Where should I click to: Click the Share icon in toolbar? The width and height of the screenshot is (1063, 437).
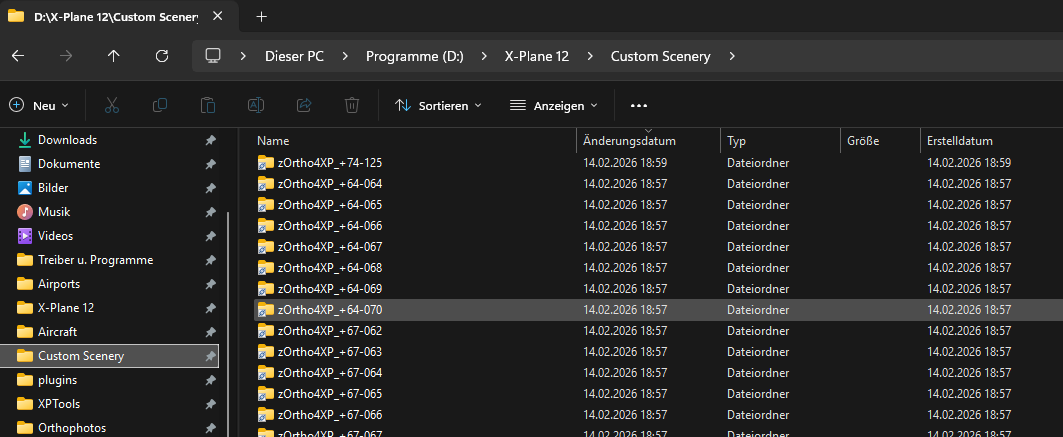click(304, 105)
